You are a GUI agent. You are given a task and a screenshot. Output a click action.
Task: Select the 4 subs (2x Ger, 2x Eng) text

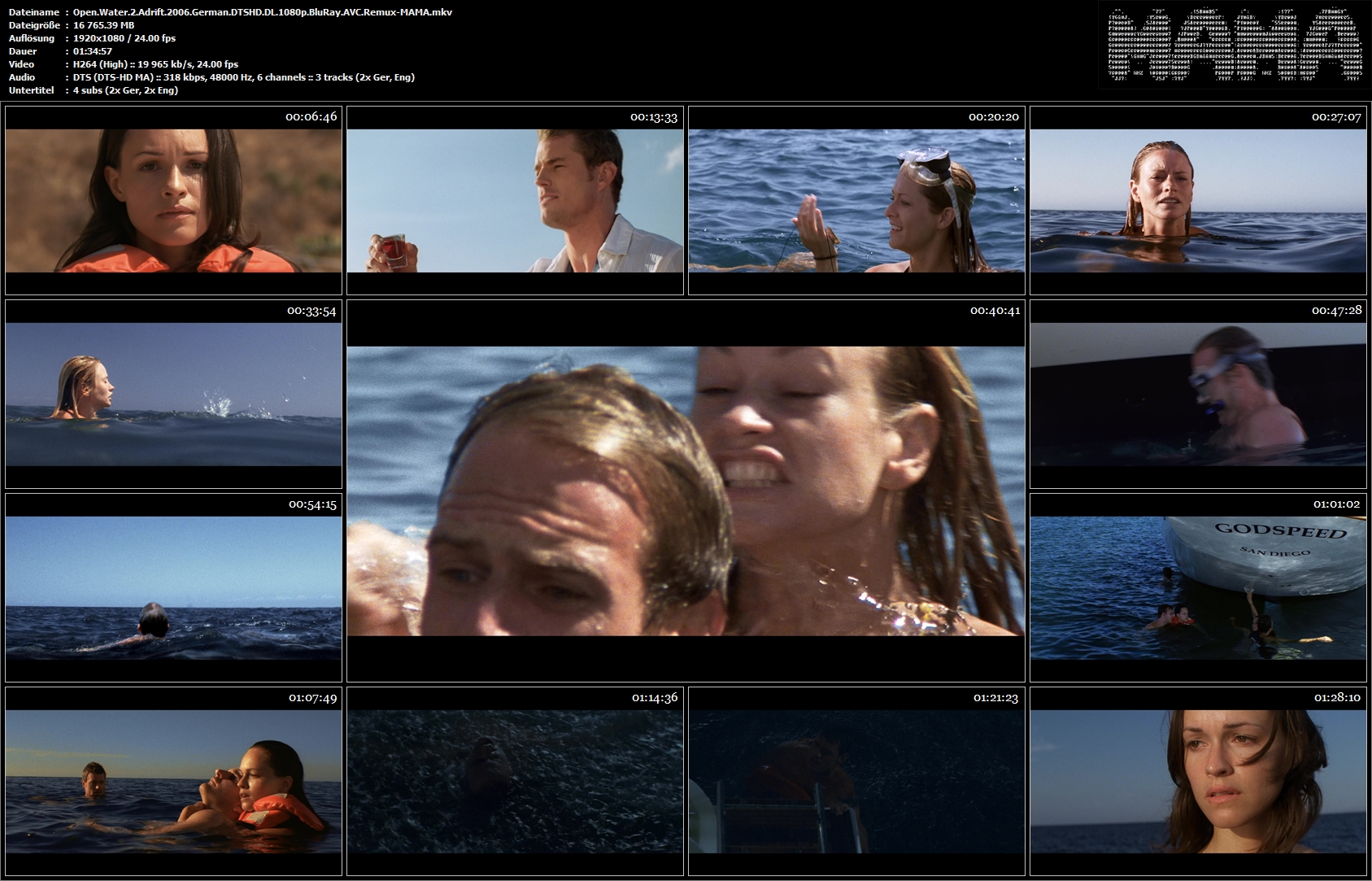(x=125, y=90)
